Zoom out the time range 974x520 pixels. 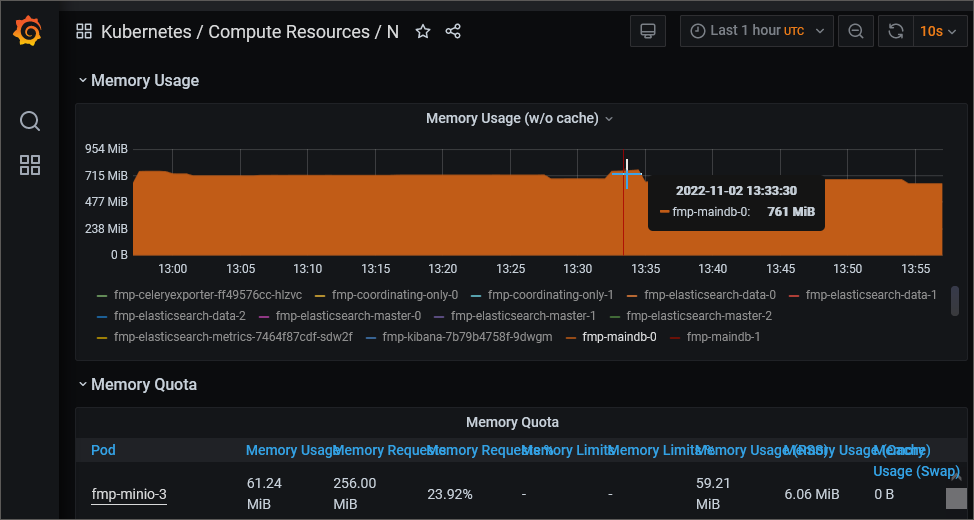(856, 31)
